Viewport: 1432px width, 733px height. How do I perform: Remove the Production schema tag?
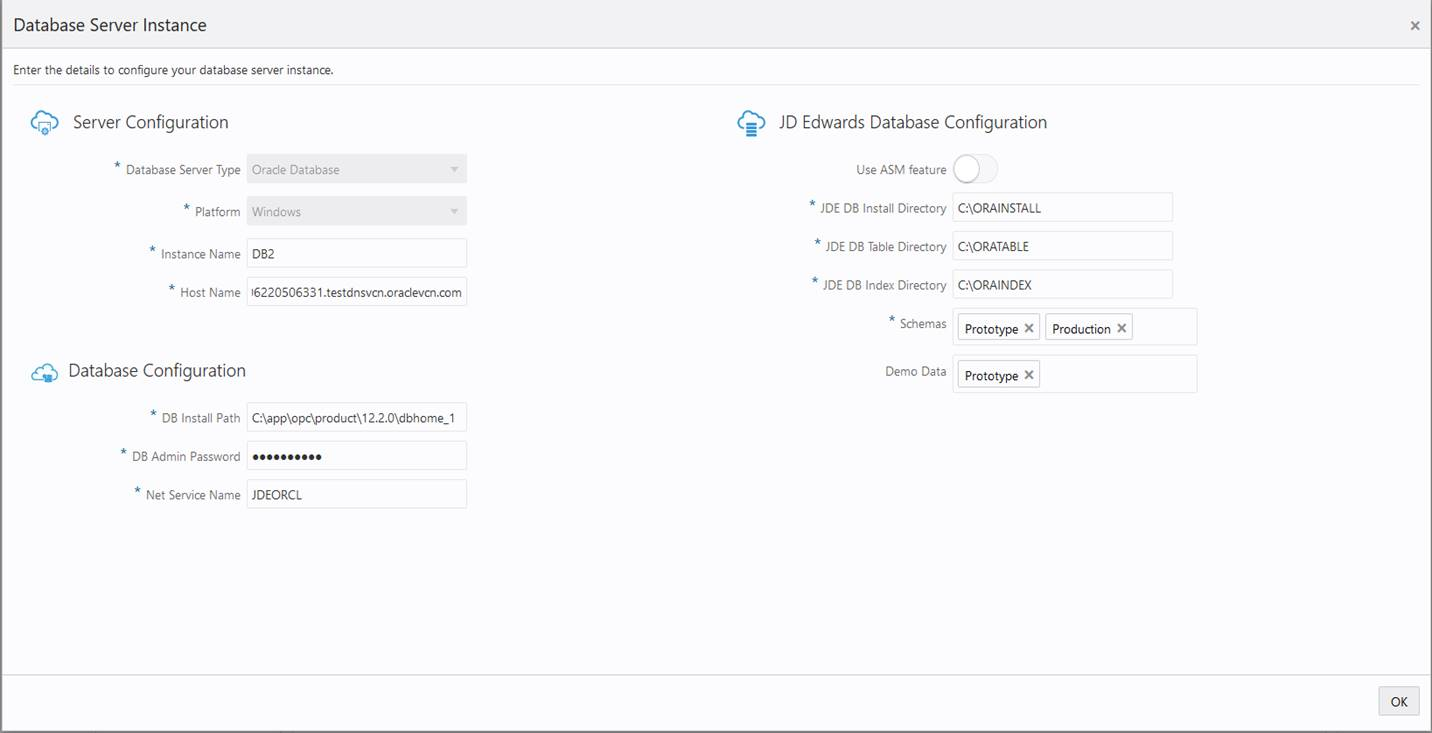click(1122, 327)
